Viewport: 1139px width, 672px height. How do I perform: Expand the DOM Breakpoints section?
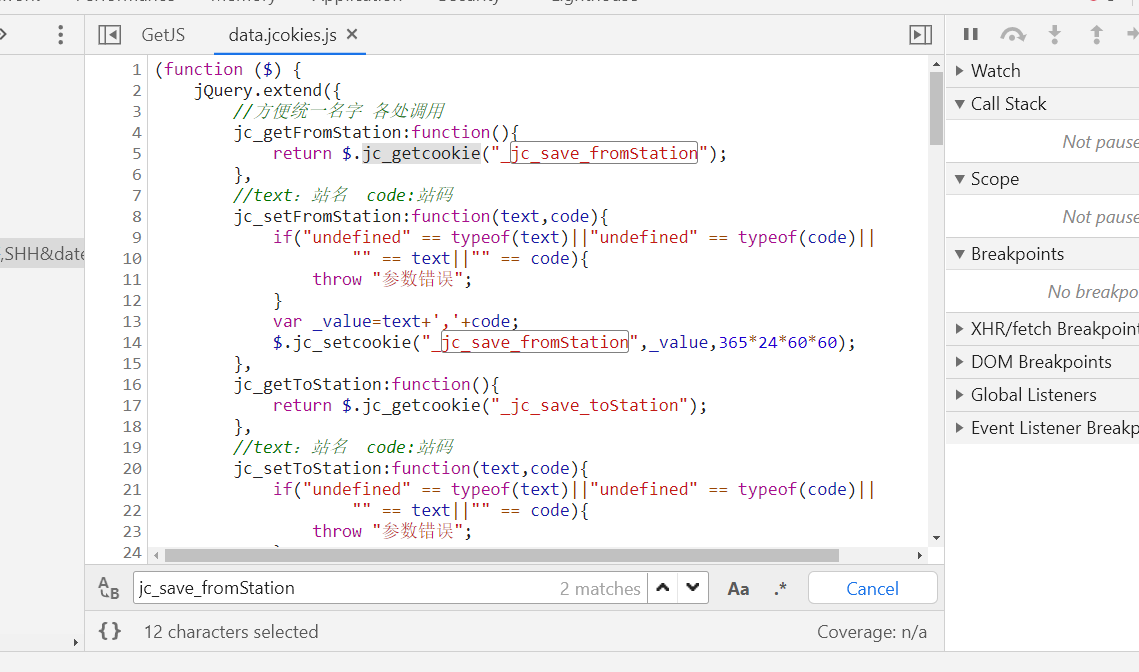tap(960, 362)
